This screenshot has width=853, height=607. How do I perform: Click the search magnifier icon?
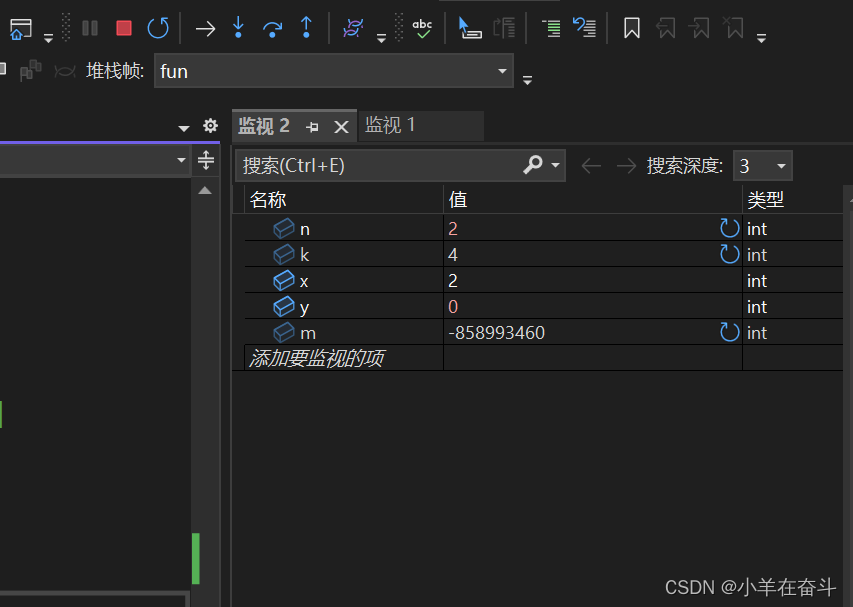click(x=533, y=164)
